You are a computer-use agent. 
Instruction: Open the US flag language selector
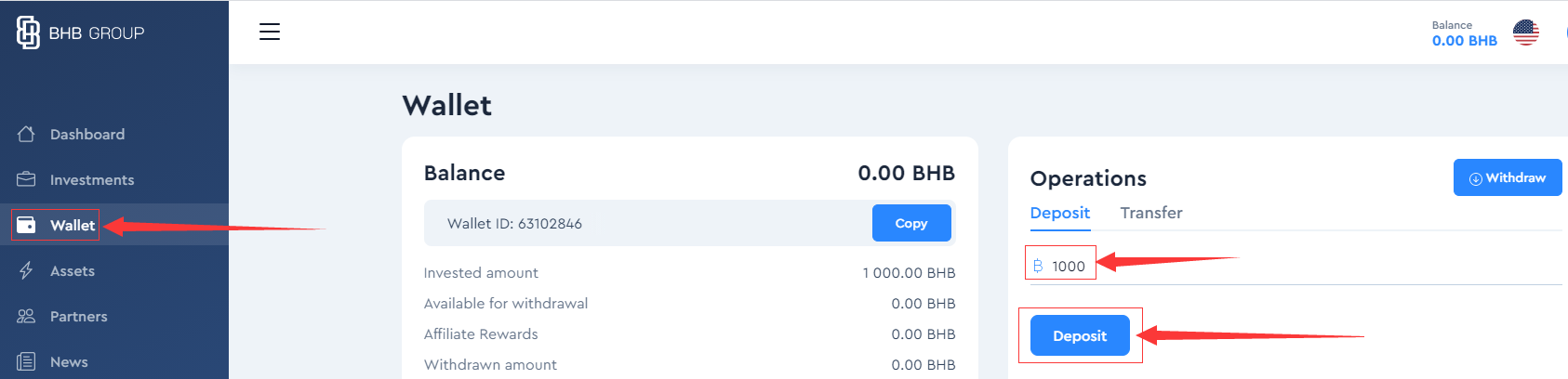coord(1526,33)
